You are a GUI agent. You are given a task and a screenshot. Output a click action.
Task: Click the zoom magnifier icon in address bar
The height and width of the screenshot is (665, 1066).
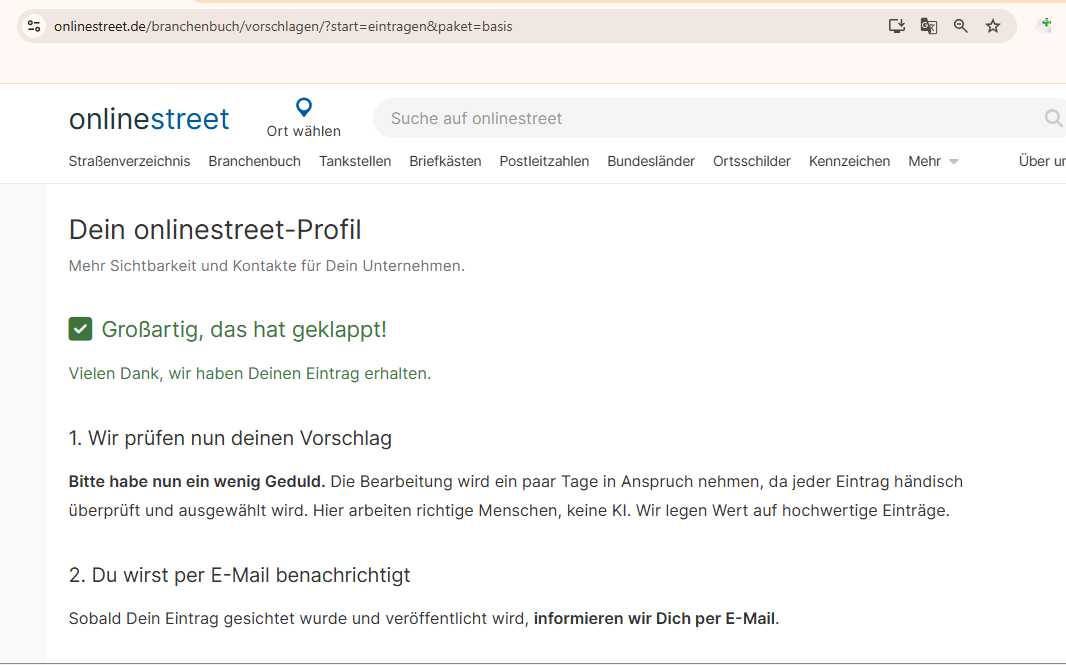pyautogui.click(x=961, y=27)
